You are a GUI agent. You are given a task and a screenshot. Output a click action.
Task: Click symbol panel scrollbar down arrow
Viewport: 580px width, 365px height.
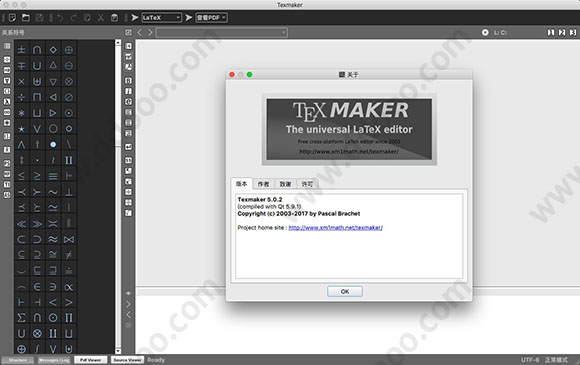pyautogui.click(x=118, y=351)
